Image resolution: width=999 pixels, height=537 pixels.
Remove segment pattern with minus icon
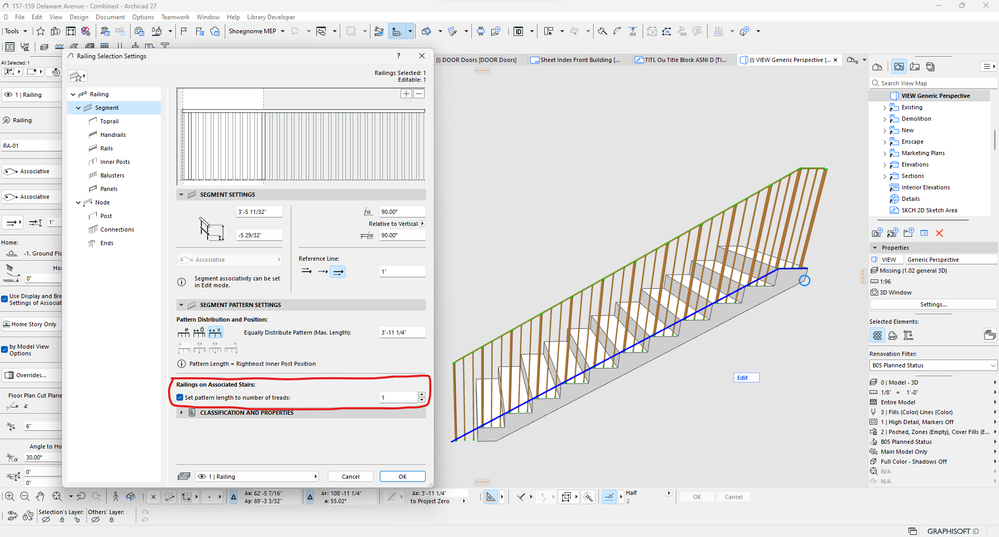coord(419,94)
